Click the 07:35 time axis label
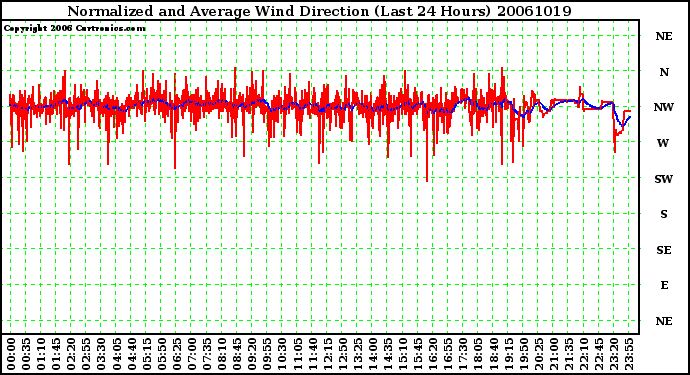 pos(206,354)
